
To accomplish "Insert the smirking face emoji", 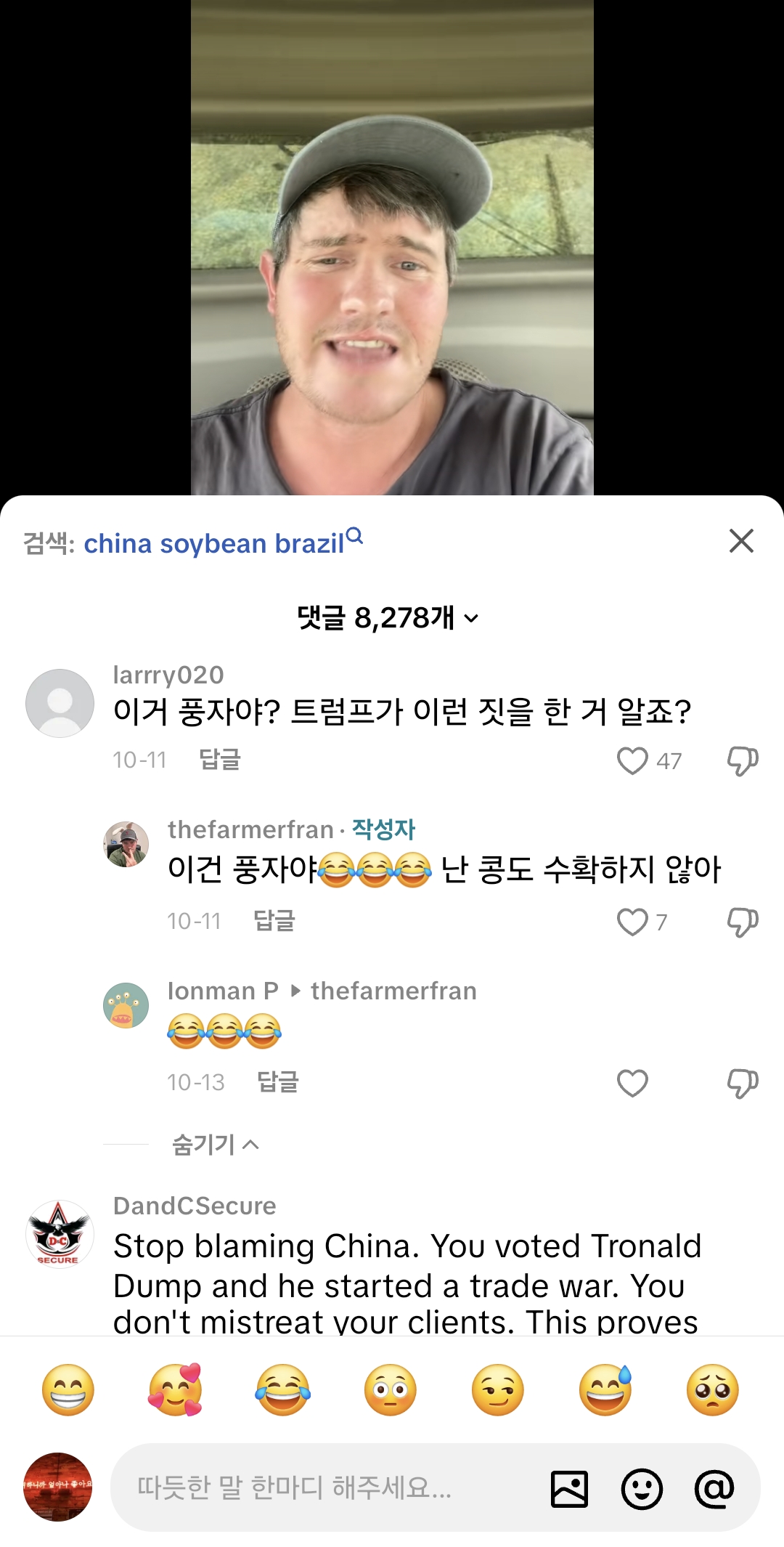I will (497, 1390).
